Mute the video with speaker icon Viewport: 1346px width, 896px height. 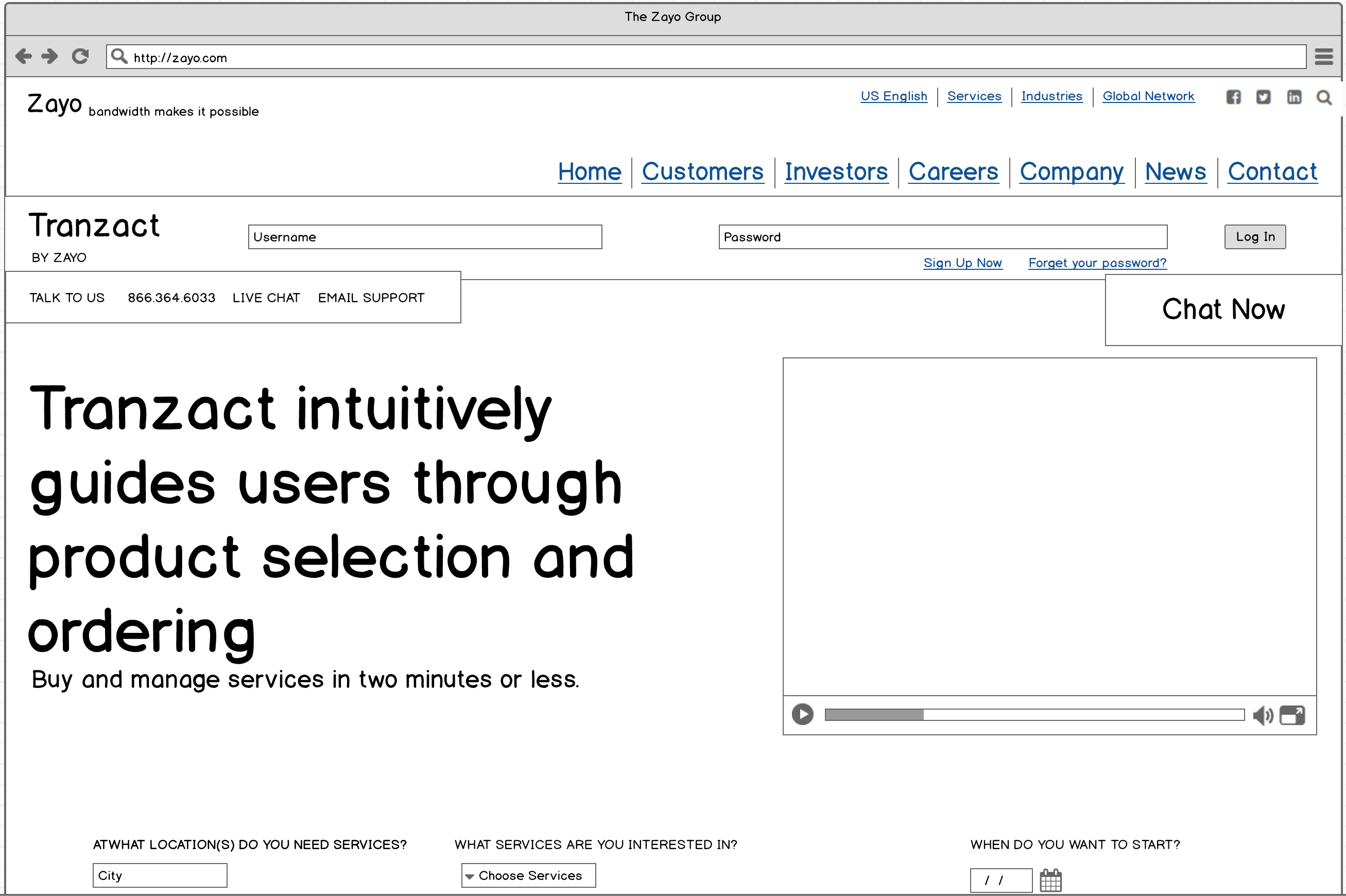(1263, 715)
